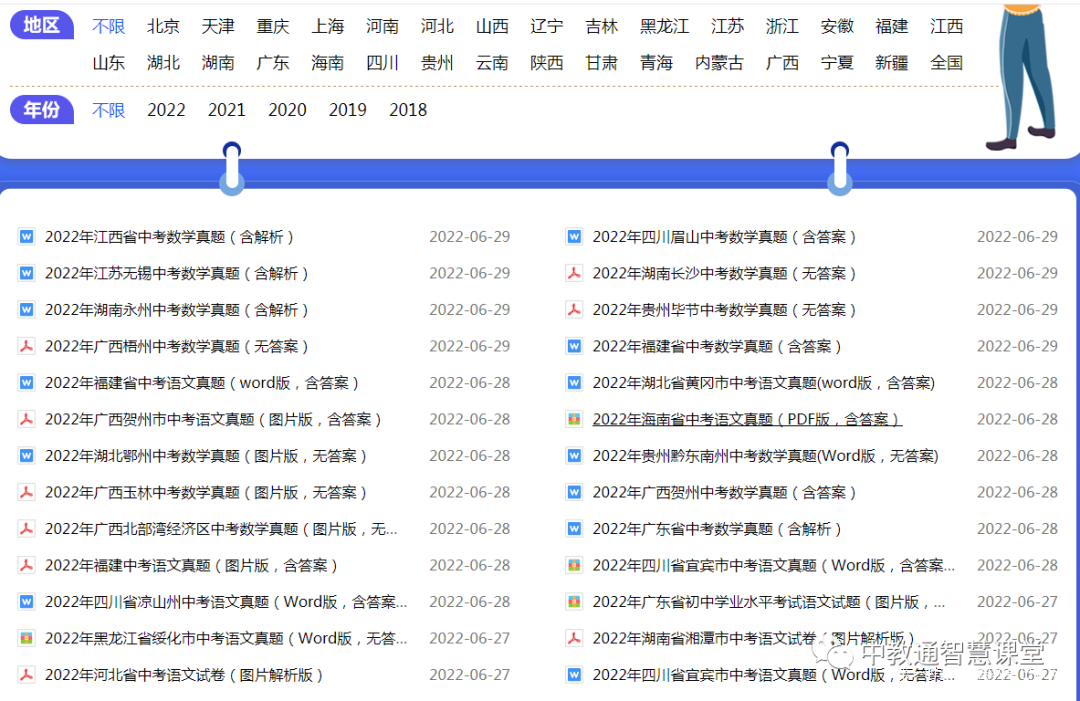Filter region by 浙江
Image resolution: width=1080 pixels, height=701 pixels.
coord(782,26)
